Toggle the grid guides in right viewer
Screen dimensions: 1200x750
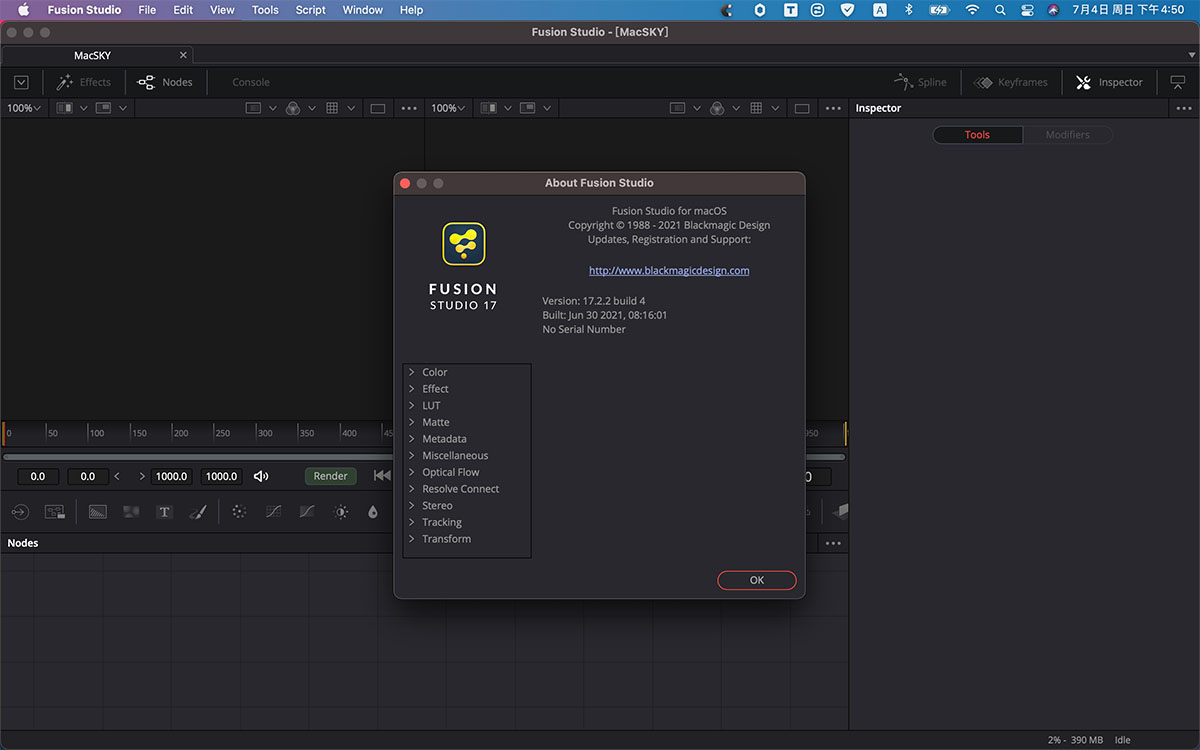click(x=757, y=108)
